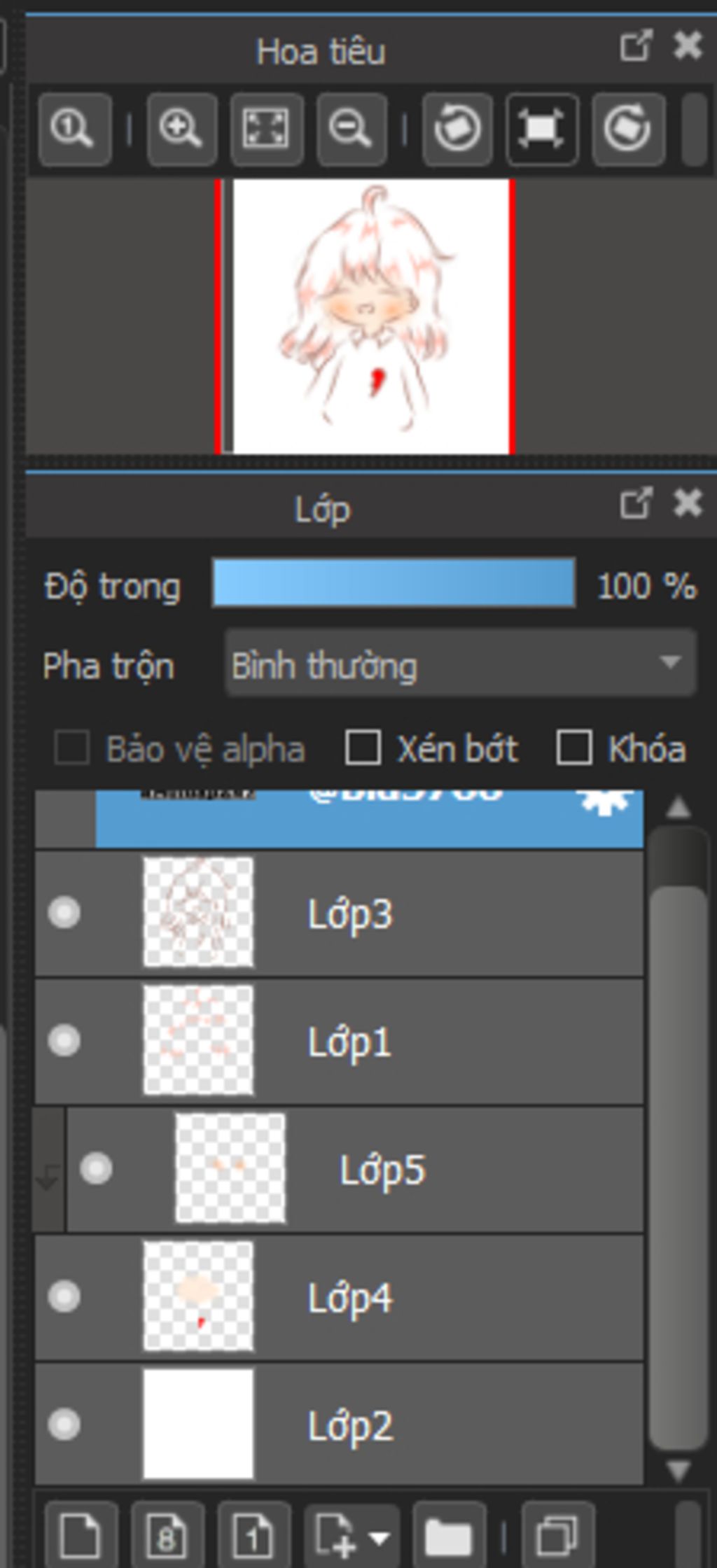Enable the Xén bớt clipping checkbox

363,748
